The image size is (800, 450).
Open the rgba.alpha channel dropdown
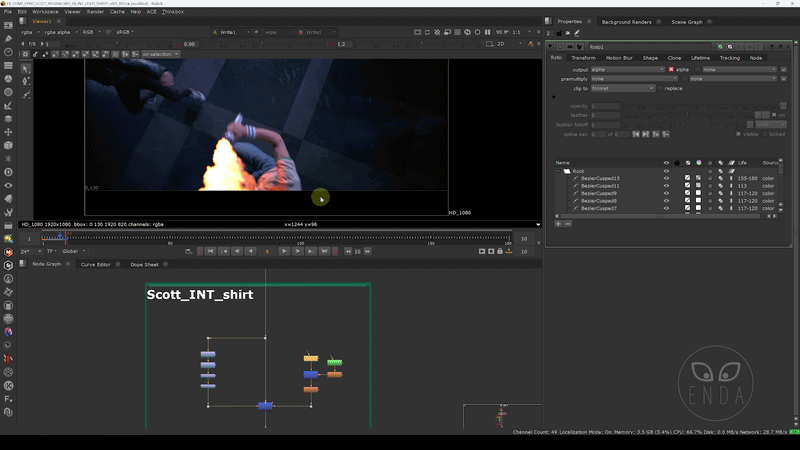pyautogui.click(x=61, y=32)
